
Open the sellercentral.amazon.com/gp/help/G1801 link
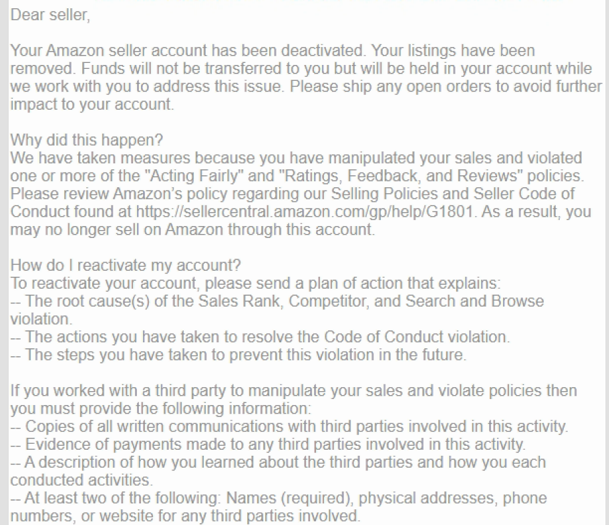[x=304, y=212]
